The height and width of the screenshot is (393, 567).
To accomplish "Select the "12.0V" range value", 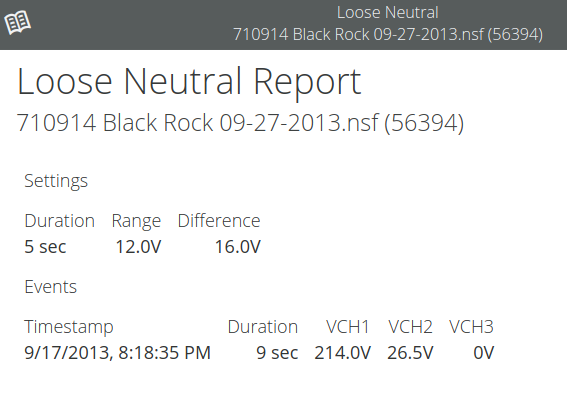I will coord(138,247).
